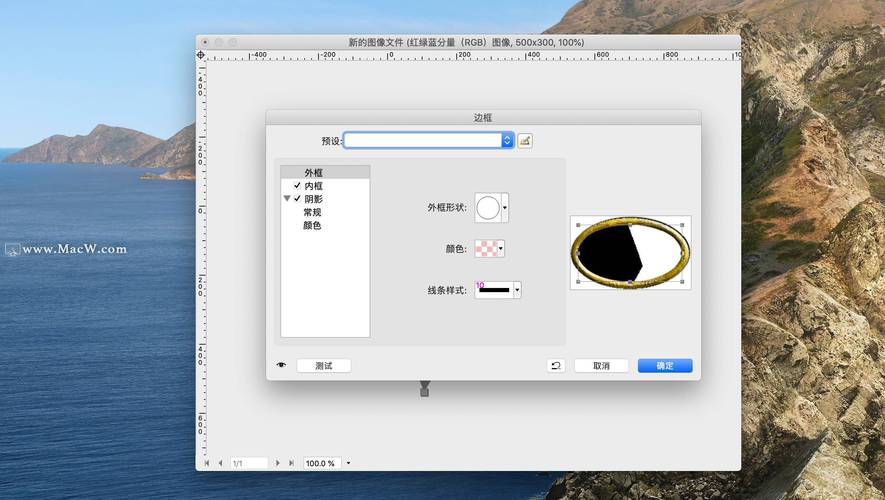Viewport: 885px width, 500px height.
Task: Select 外框 in the border list
Action: (325, 173)
